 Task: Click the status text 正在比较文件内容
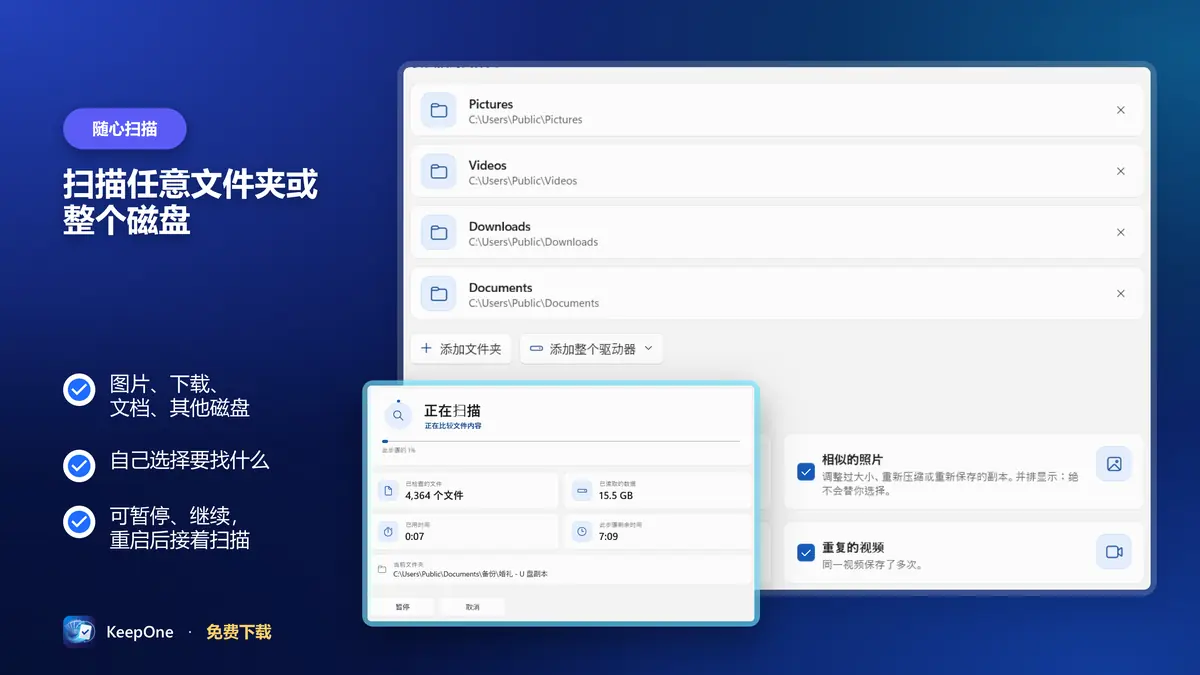pos(452,426)
